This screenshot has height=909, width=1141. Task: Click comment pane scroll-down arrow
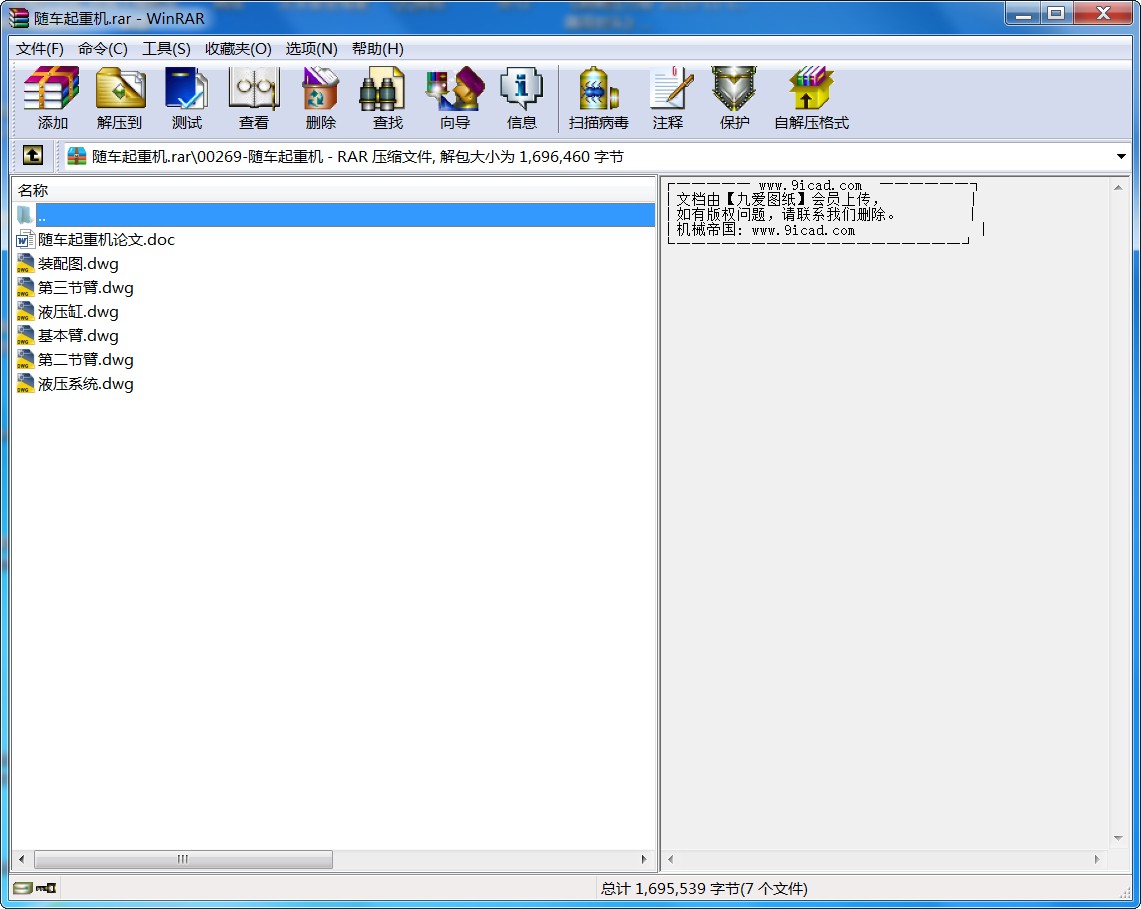pyautogui.click(x=1118, y=838)
